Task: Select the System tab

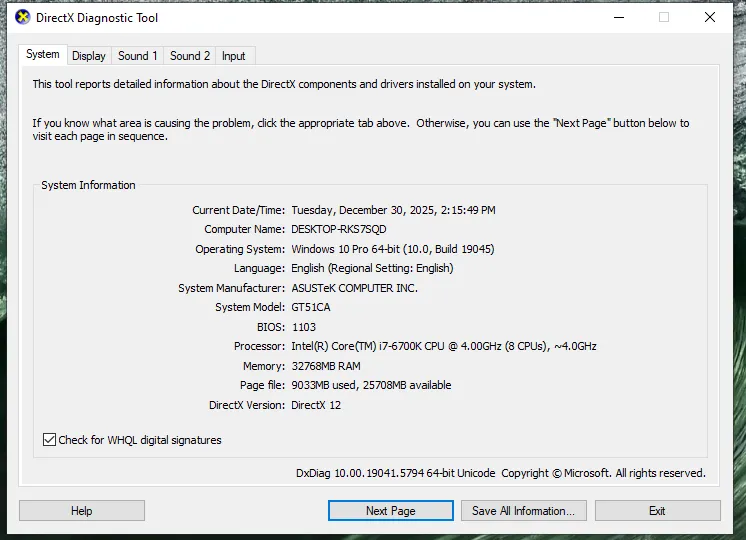Action: point(43,55)
